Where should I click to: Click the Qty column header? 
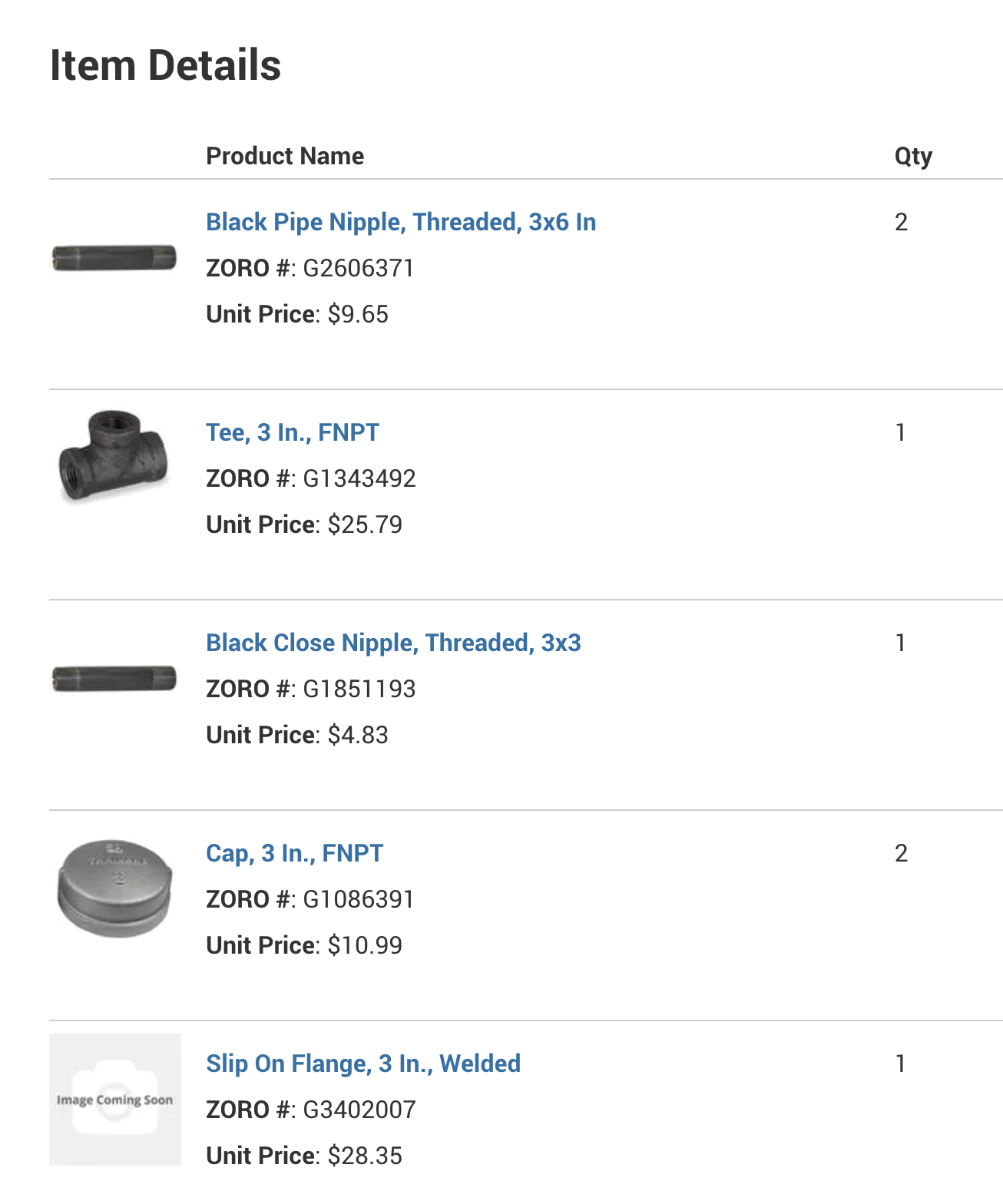click(912, 156)
